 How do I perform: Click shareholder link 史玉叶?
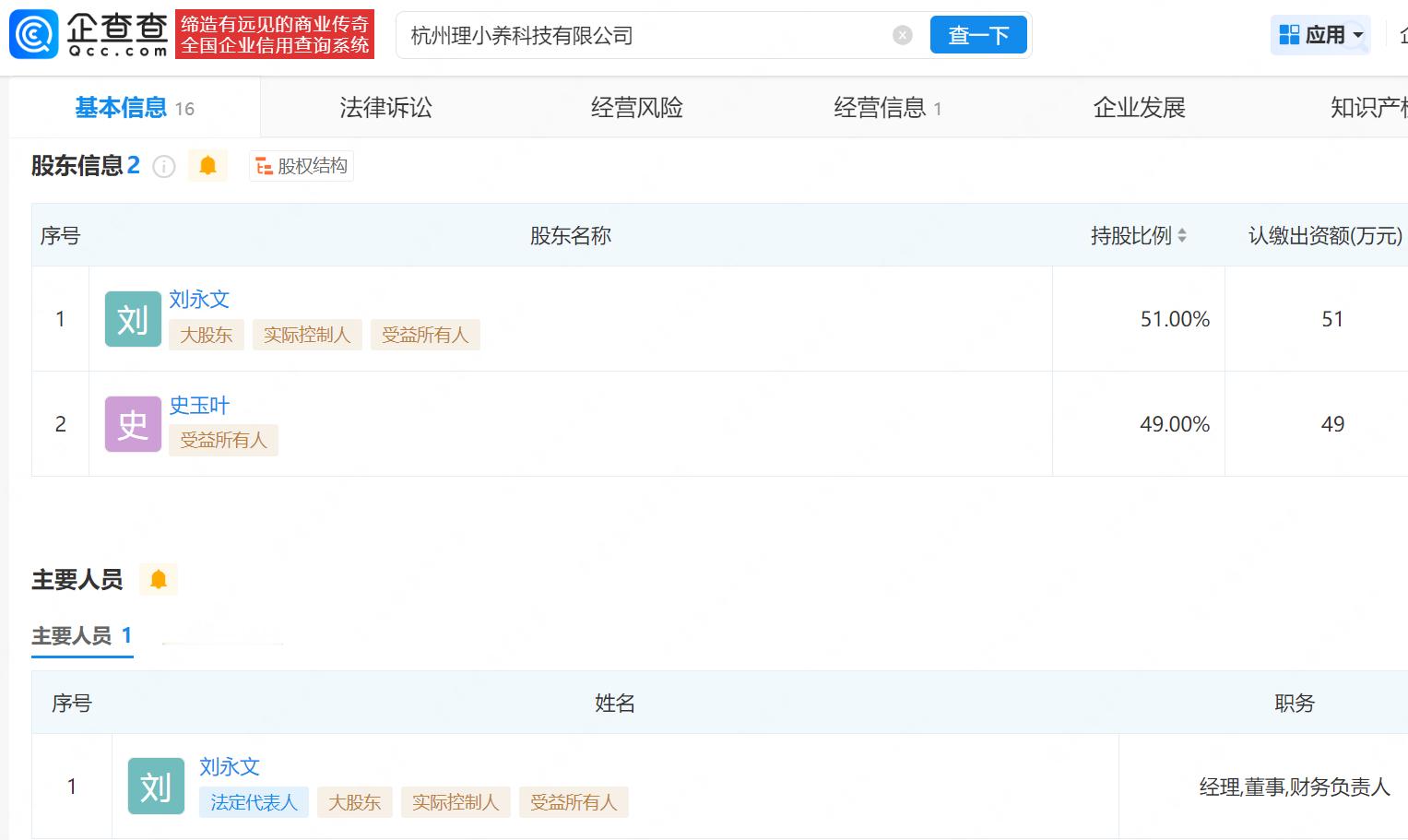(x=199, y=406)
